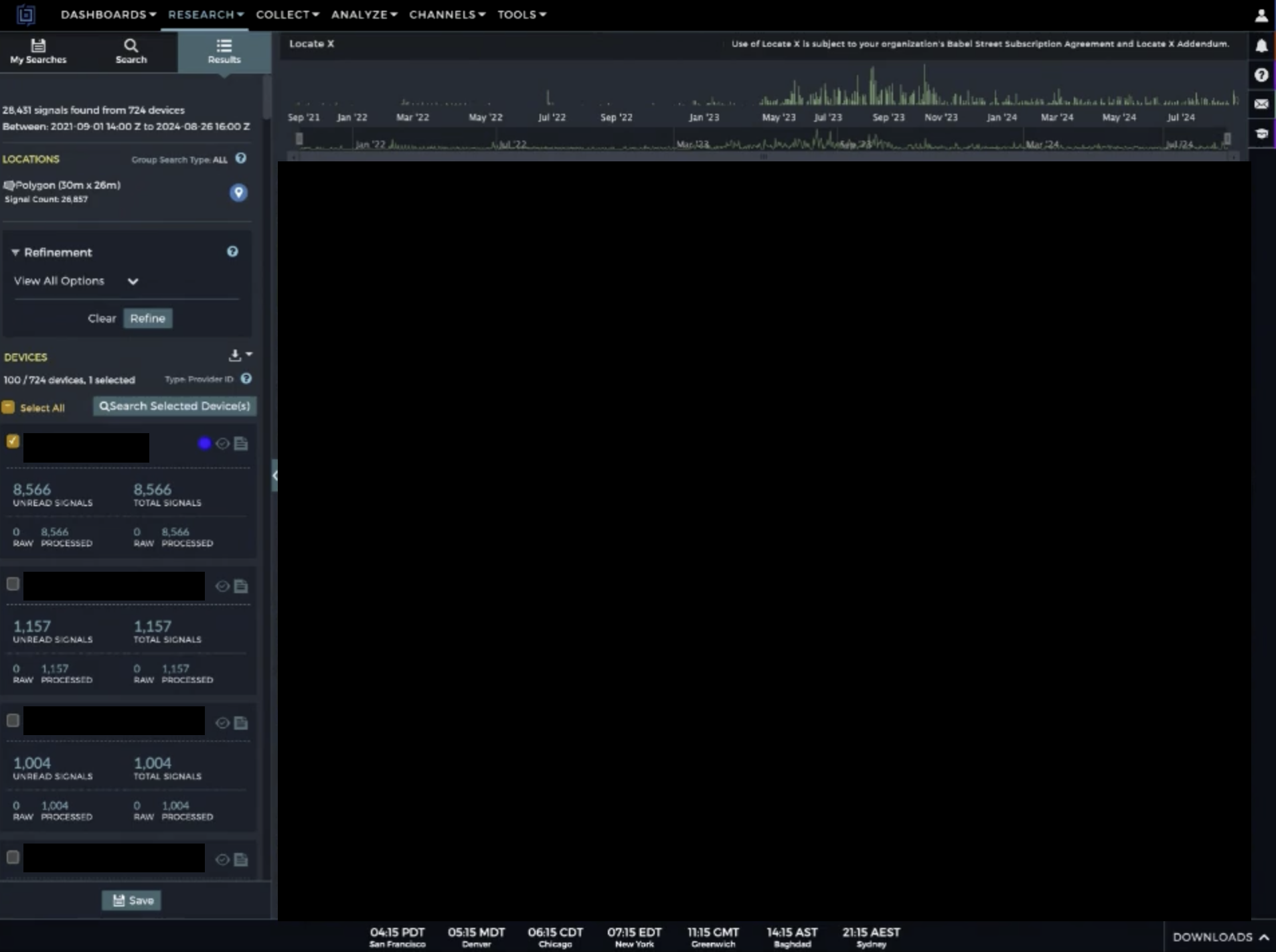Open notifications bell icon

tap(1261, 46)
